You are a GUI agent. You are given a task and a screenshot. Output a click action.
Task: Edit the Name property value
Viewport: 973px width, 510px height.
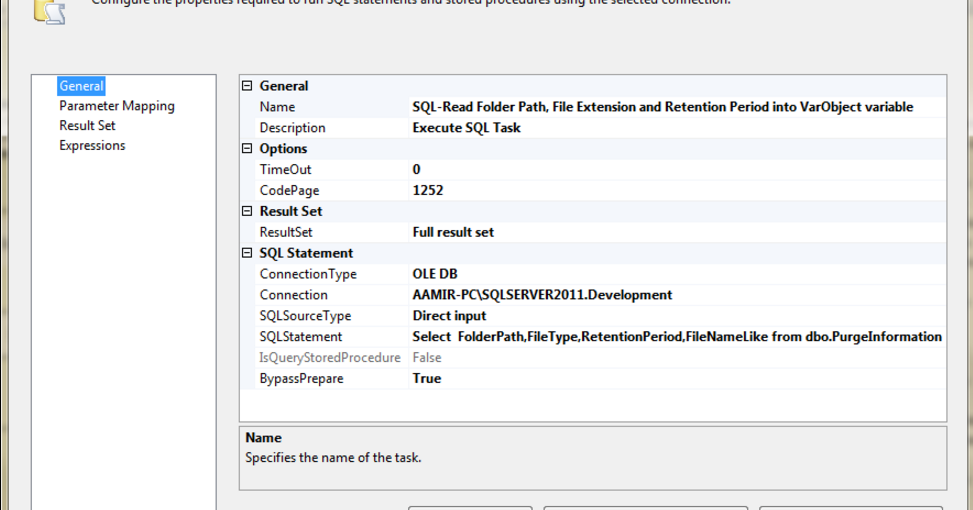click(x=678, y=107)
